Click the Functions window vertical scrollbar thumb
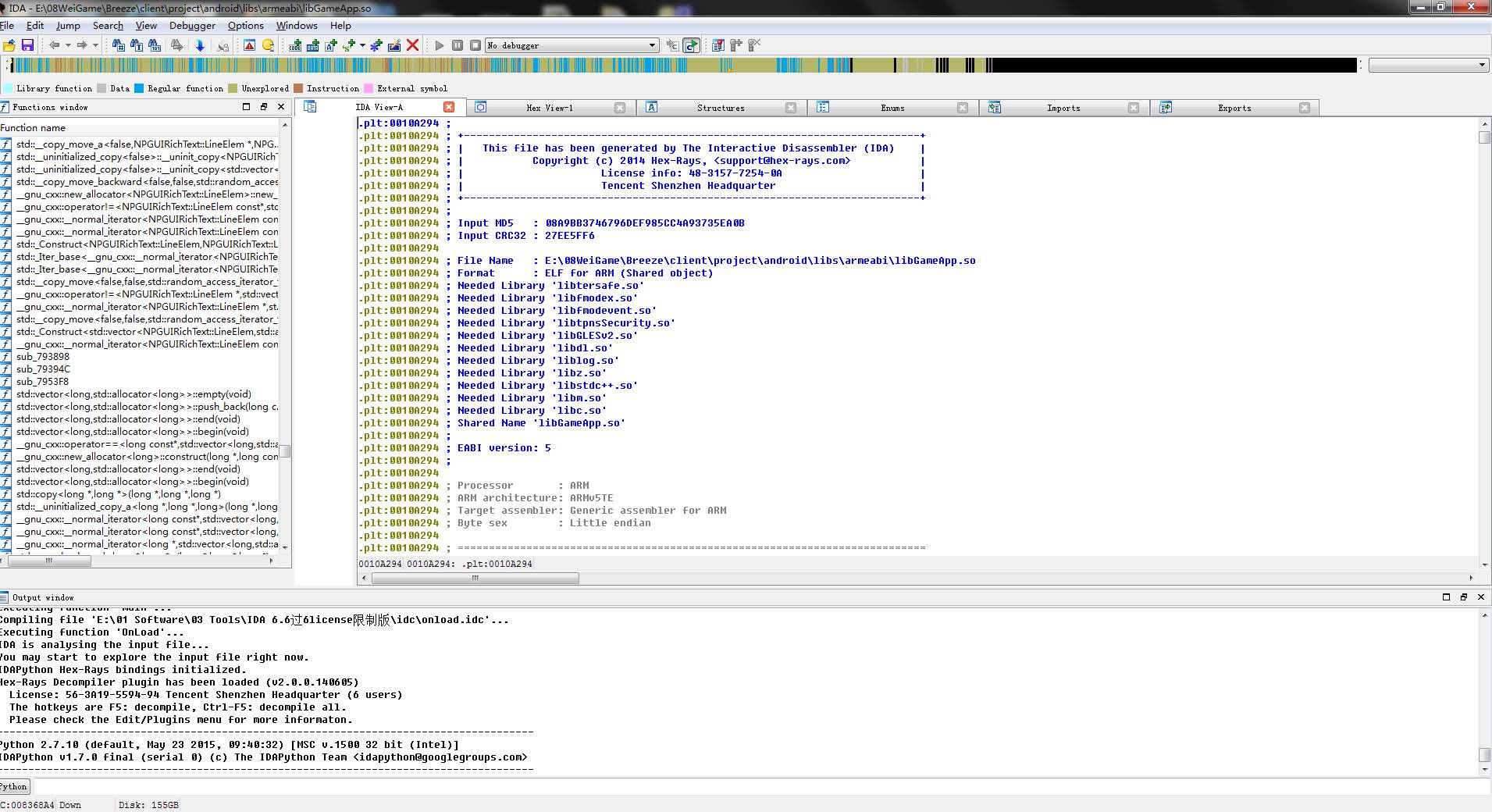Image resolution: width=1492 pixels, height=812 pixels. (x=286, y=451)
